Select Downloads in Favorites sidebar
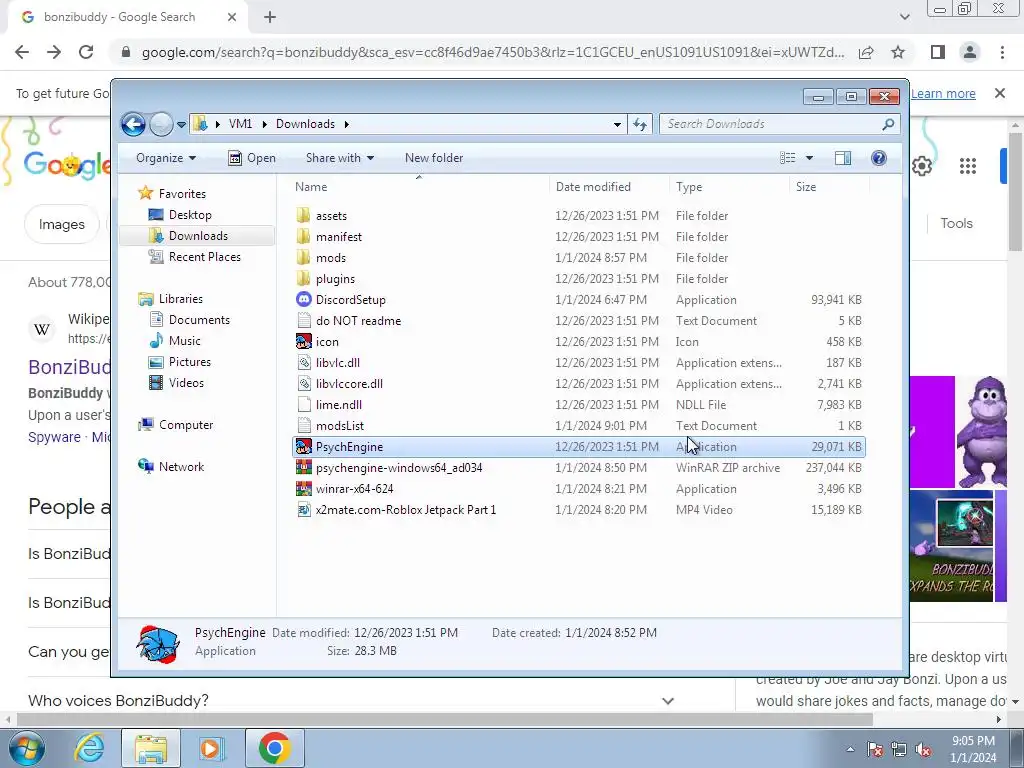 click(x=198, y=236)
